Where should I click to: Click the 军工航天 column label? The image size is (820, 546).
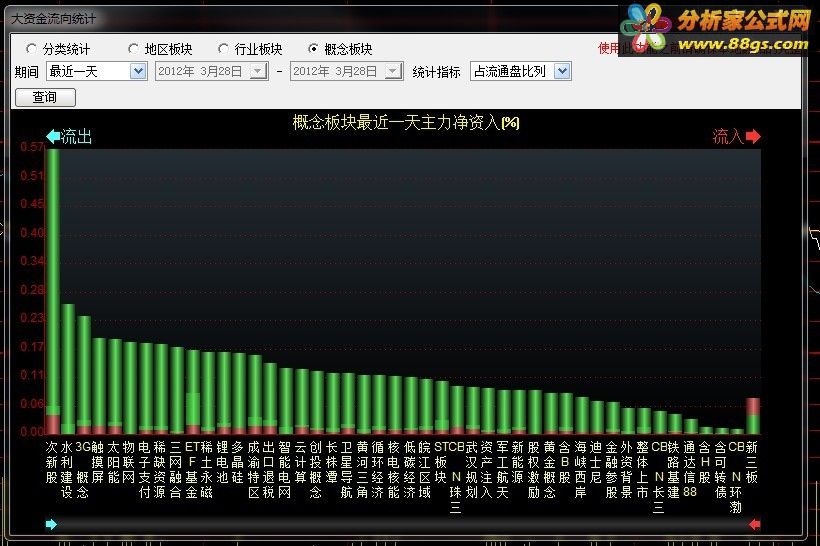click(x=502, y=470)
